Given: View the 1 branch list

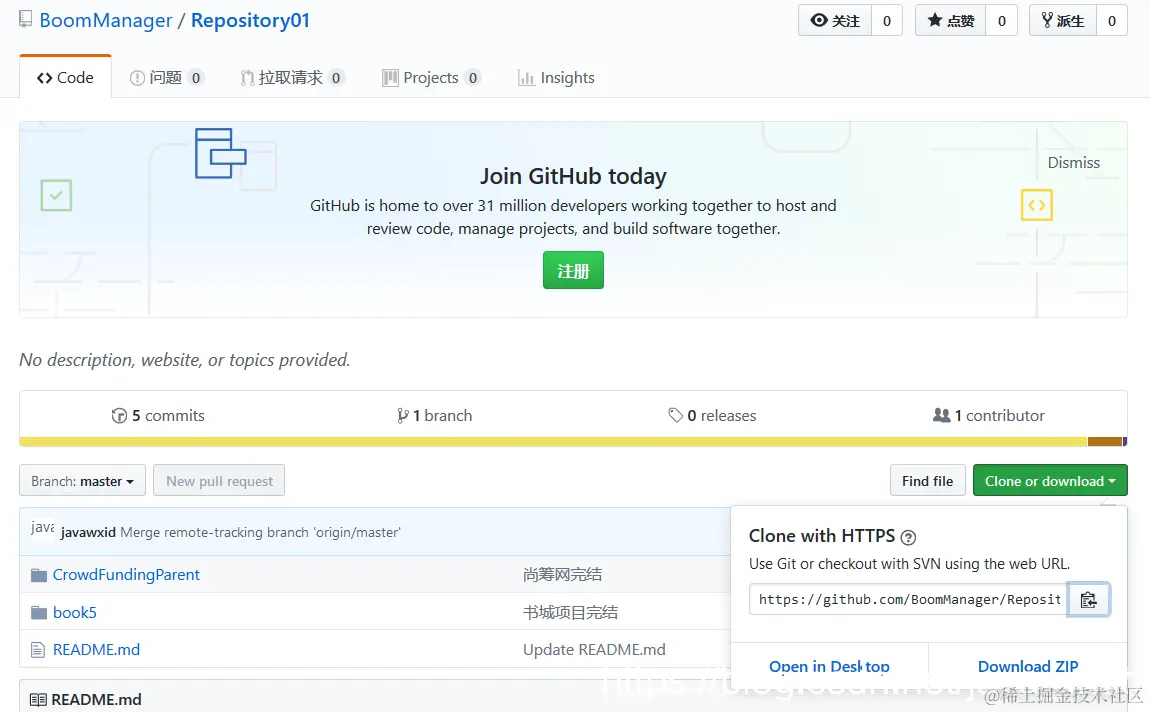Looking at the screenshot, I should 434,416.
